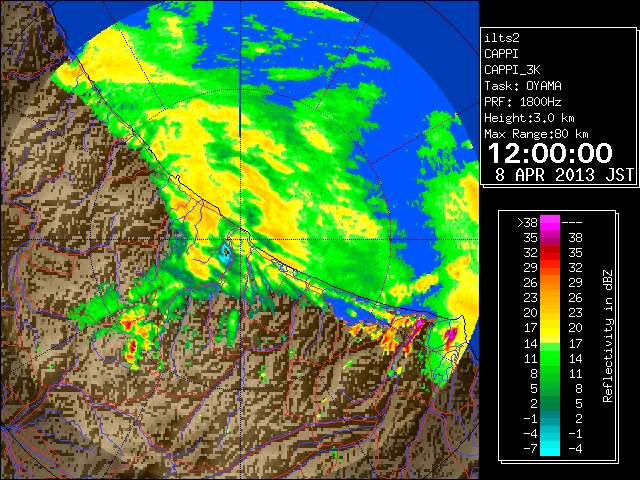Image resolution: width=640 pixels, height=480 pixels.
Task: Pick the red 32 to 35 dBZ swatch
Action: click(x=550, y=253)
